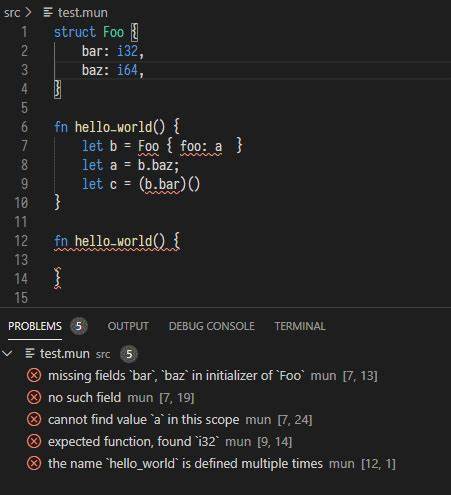Viewport: 451px width, 495px height.
Task: Click error icon for defined multiple times
Action: (34, 463)
